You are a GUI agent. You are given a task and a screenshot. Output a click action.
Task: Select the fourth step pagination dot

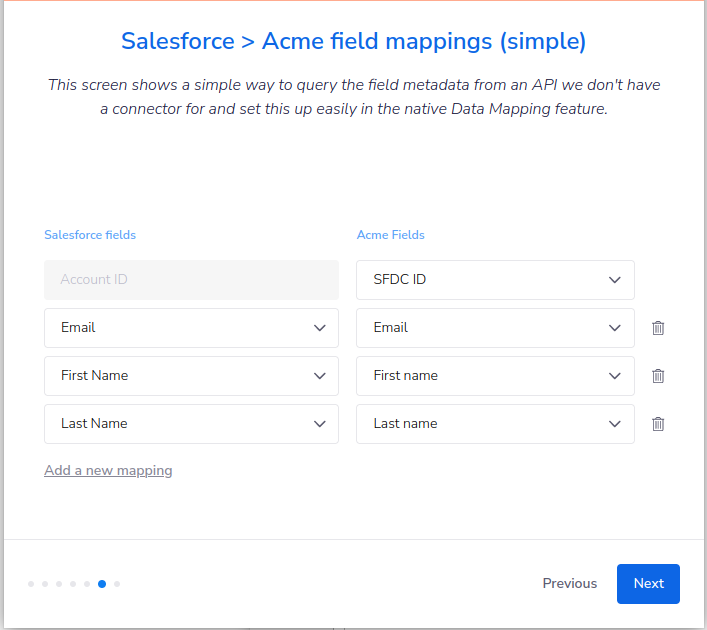click(x=73, y=584)
